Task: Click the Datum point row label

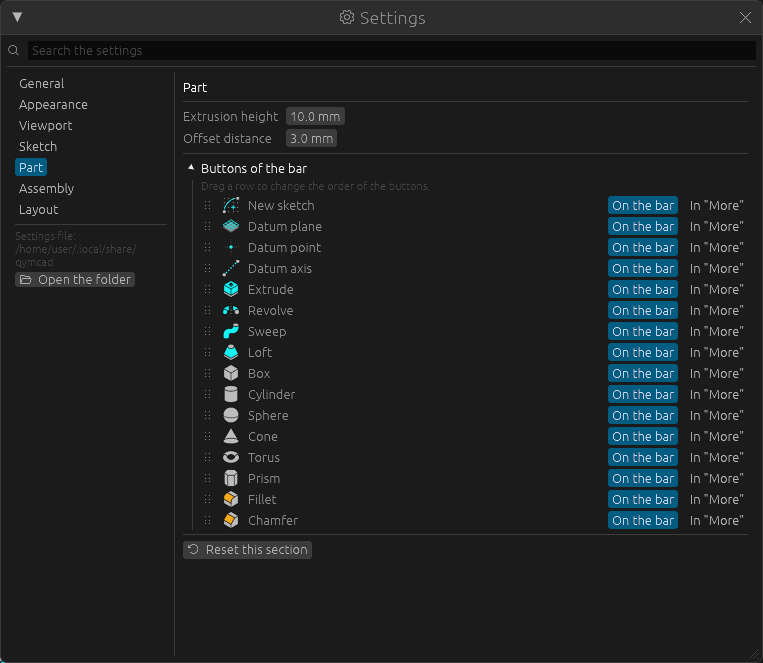Action: 284,247
